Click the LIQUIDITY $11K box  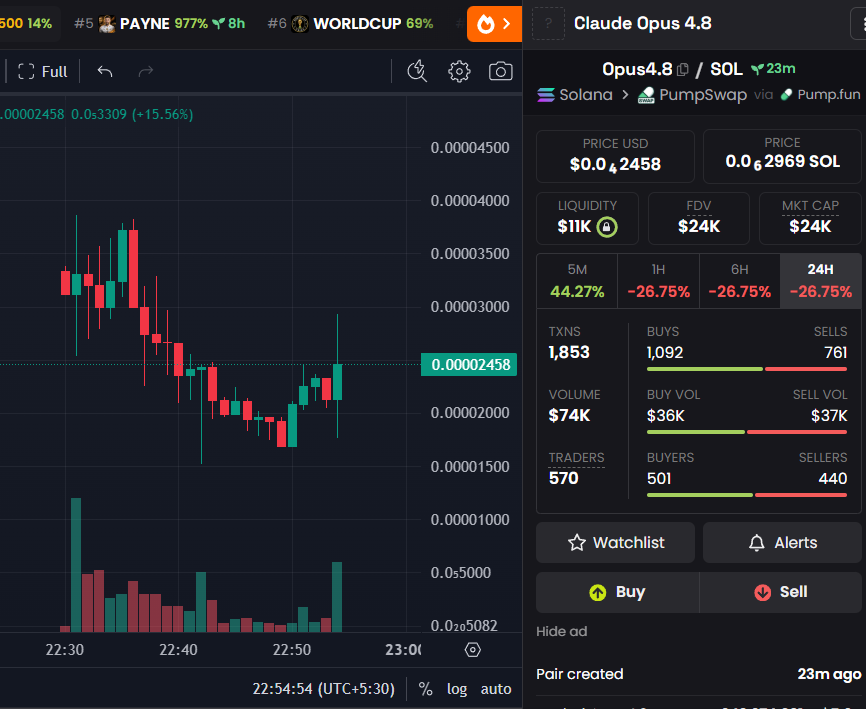pos(587,219)
